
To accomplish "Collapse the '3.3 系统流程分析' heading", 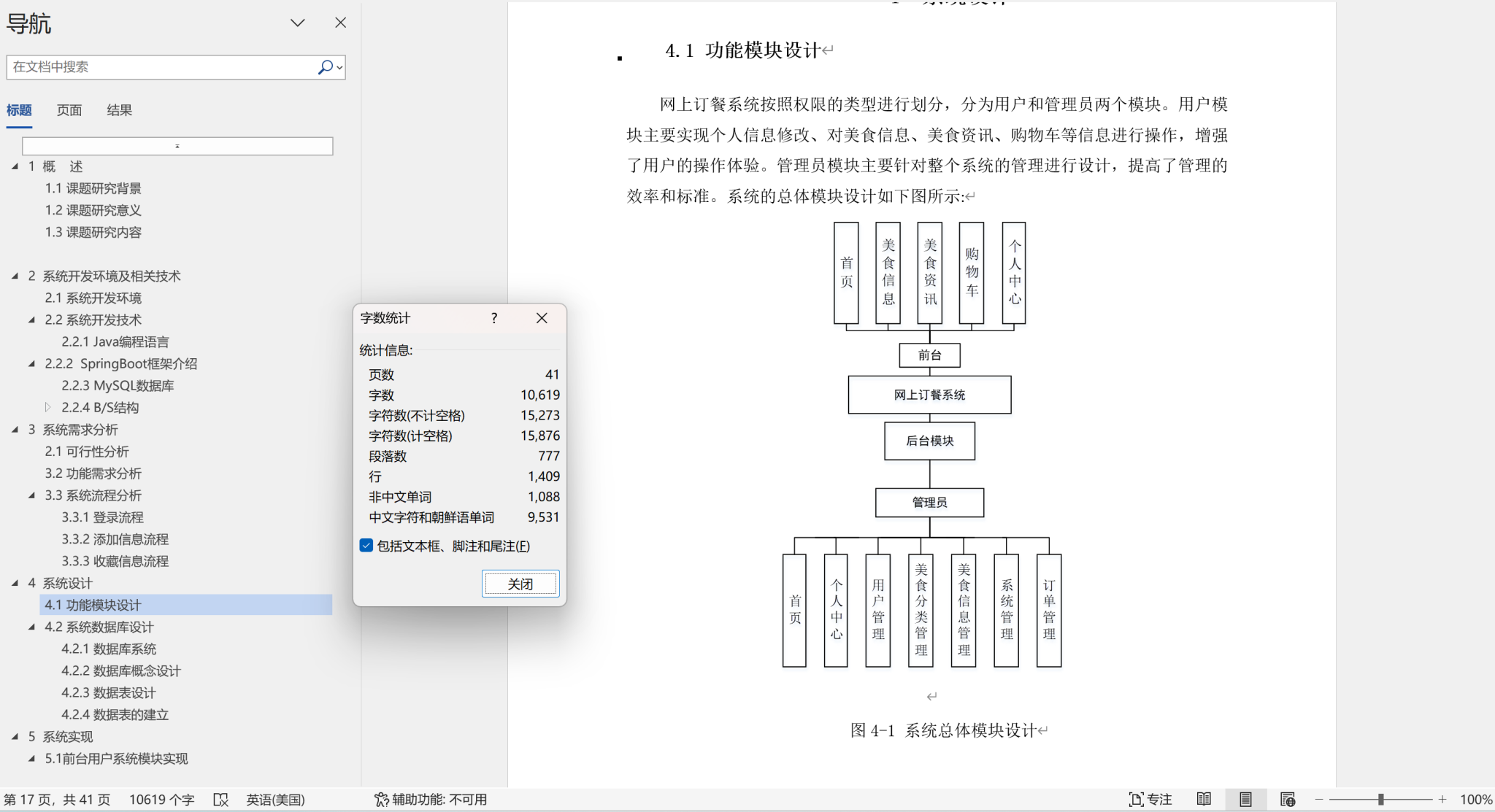I will click(31, 495).
